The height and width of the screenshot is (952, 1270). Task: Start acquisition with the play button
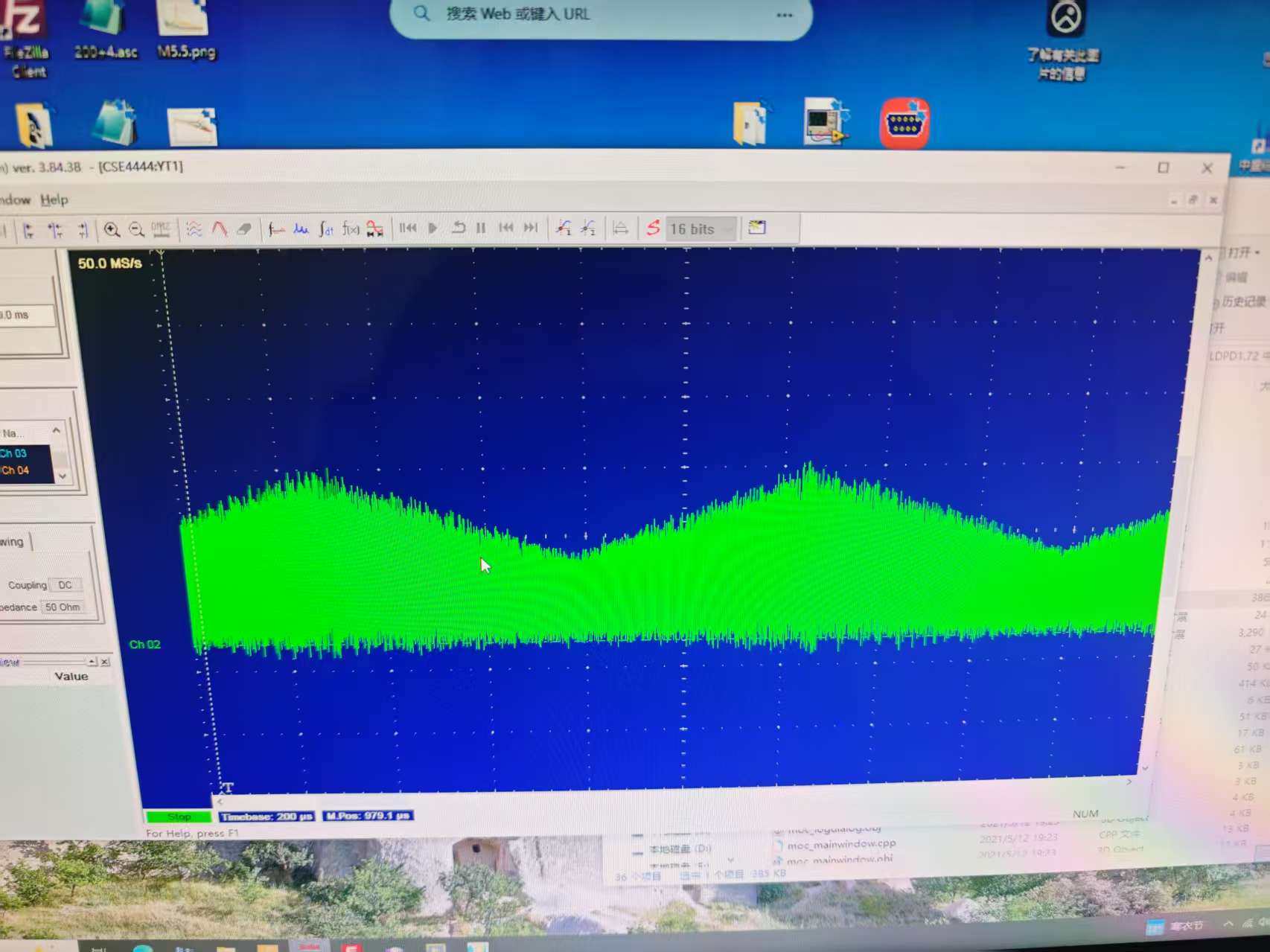433,229
